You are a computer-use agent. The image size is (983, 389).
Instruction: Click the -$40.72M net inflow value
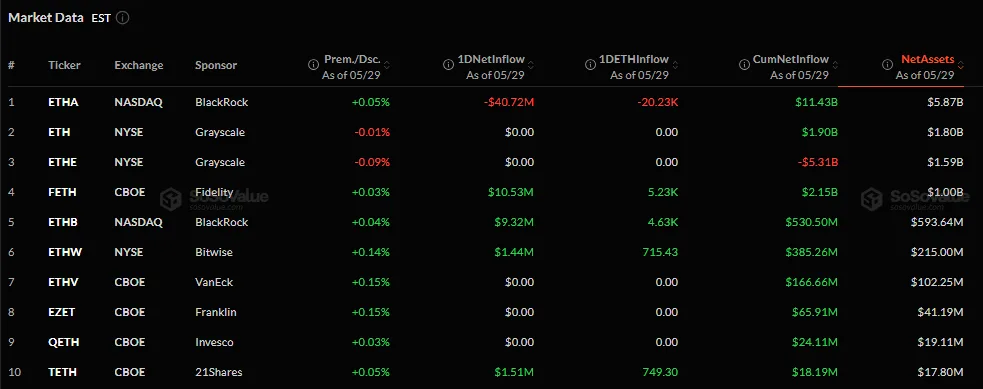(x=508, y=102)
